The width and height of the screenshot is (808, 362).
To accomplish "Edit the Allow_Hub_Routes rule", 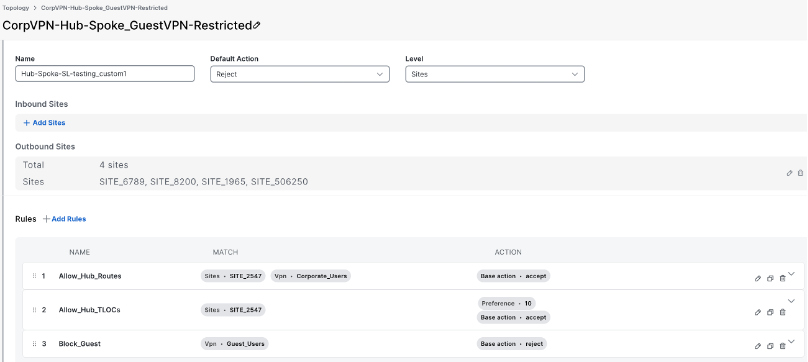I will click(758, 278).
